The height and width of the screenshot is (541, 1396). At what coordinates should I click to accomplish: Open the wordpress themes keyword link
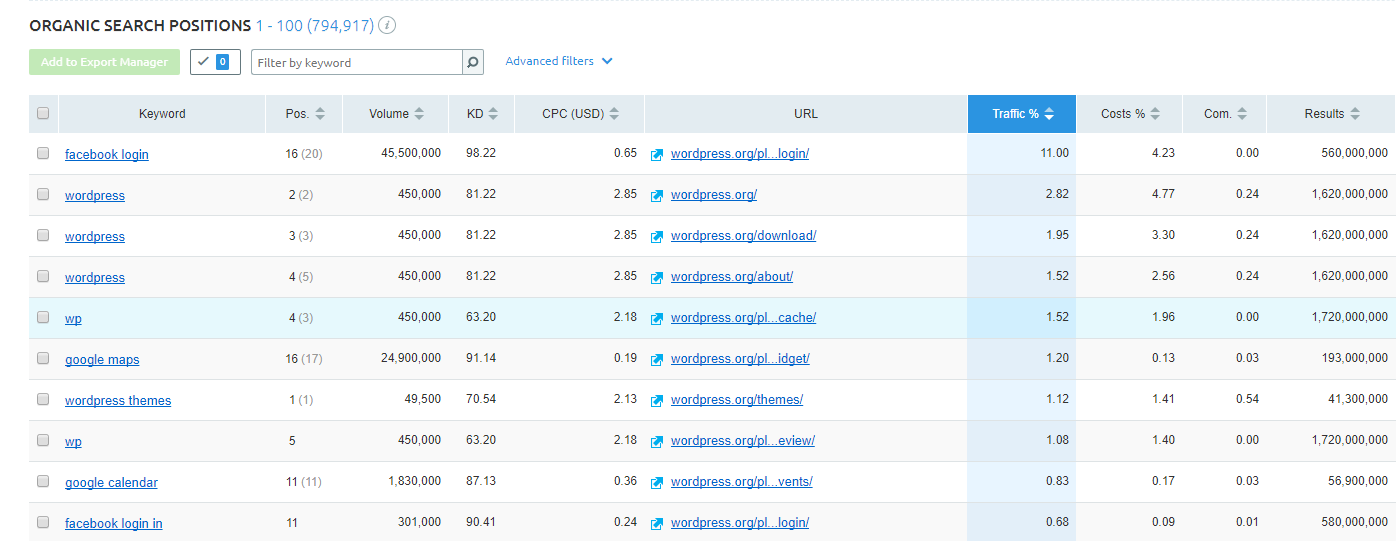118,401
